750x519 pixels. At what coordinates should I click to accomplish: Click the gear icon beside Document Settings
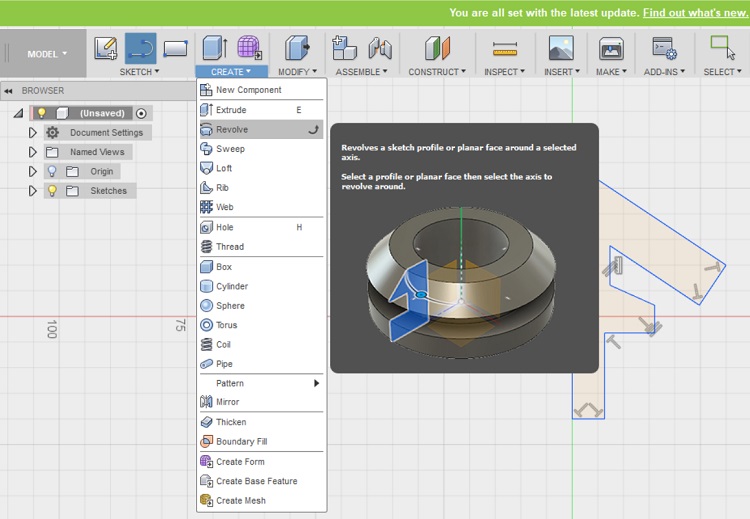click(53, 133)
